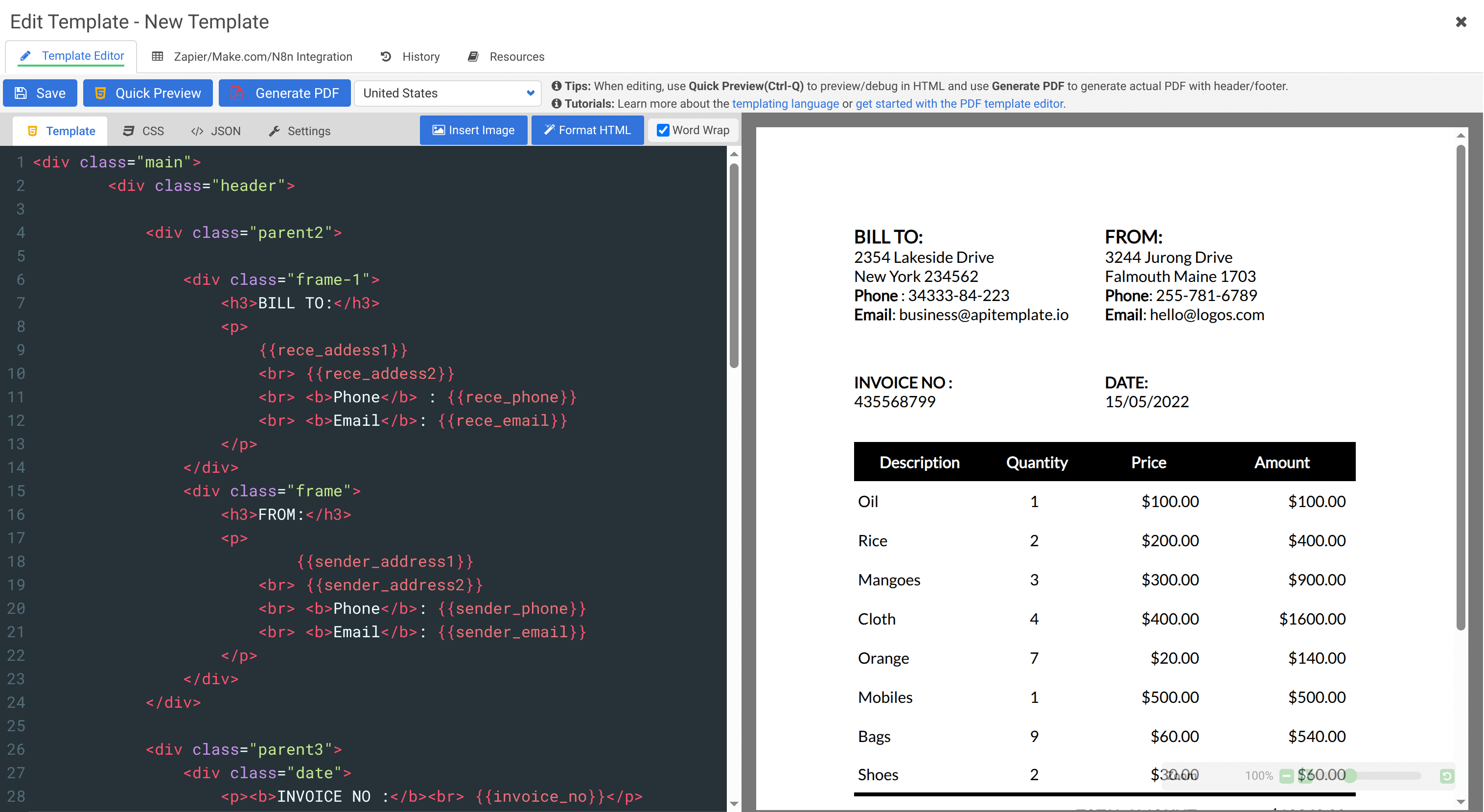Open the Settings tab

point(300,131)
